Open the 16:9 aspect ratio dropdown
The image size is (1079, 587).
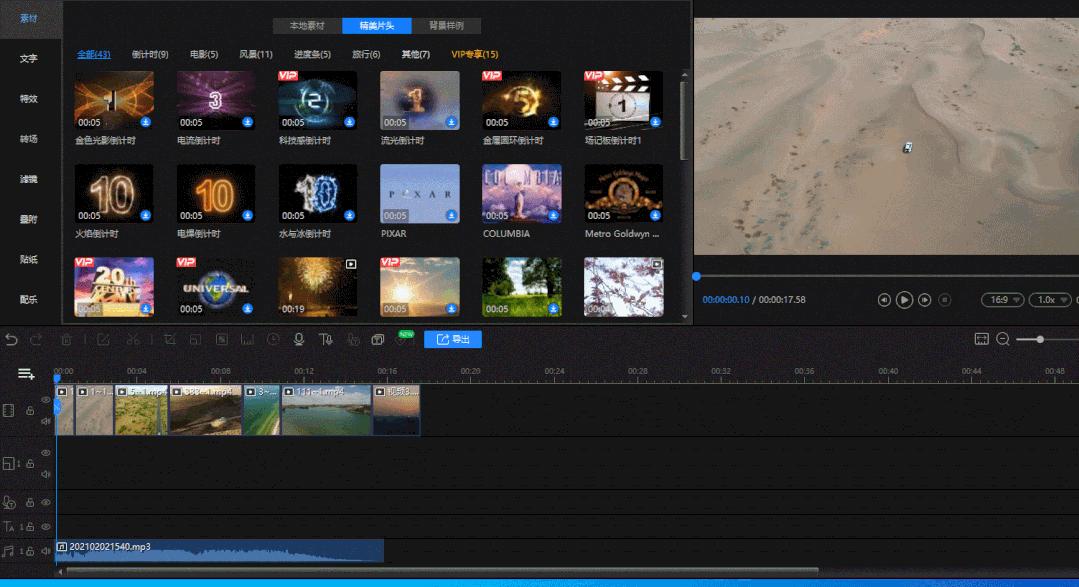[1003, 300]
